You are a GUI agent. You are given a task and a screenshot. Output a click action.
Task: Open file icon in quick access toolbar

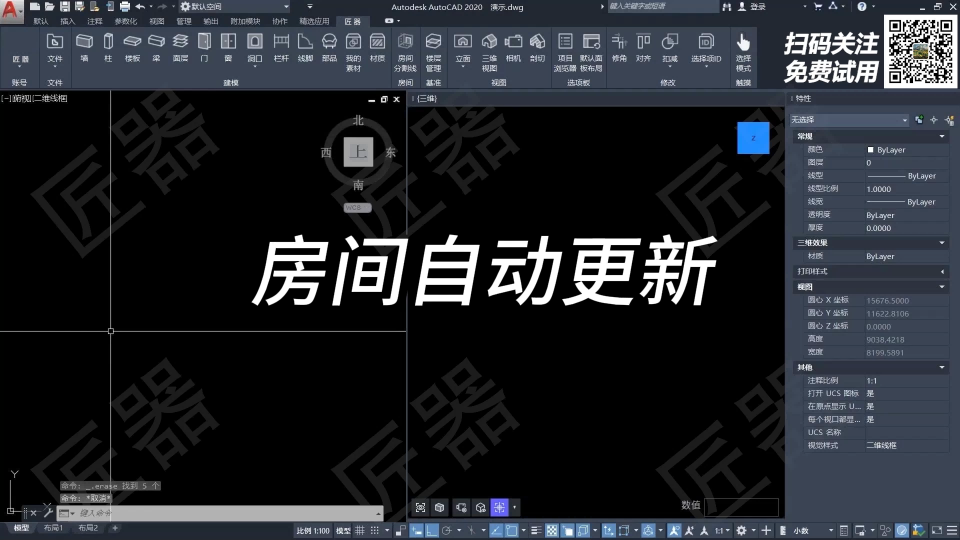tap(50, 7)
